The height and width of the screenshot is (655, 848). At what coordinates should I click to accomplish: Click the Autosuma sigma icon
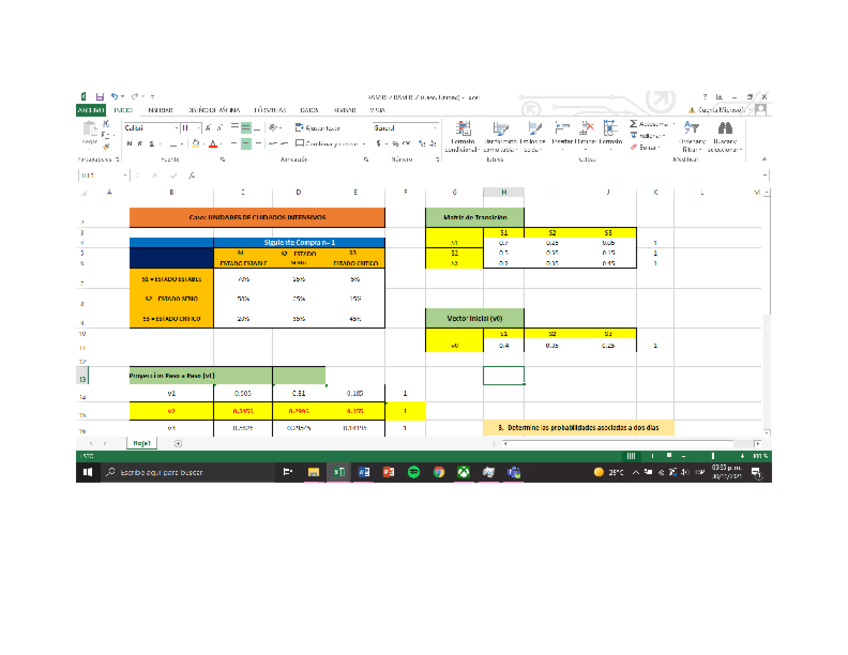click(x=633, y=124)
